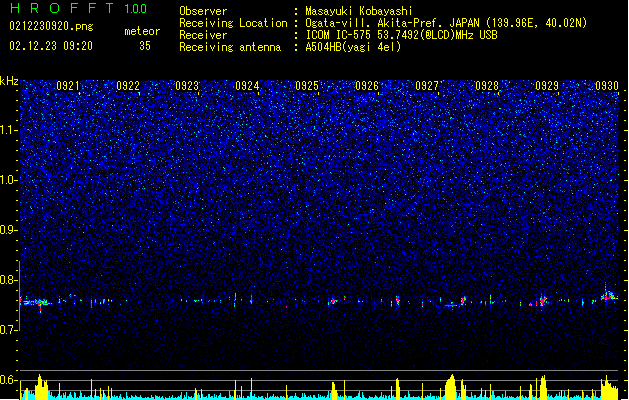
Task: Click the Observer label
Action: 203,11
